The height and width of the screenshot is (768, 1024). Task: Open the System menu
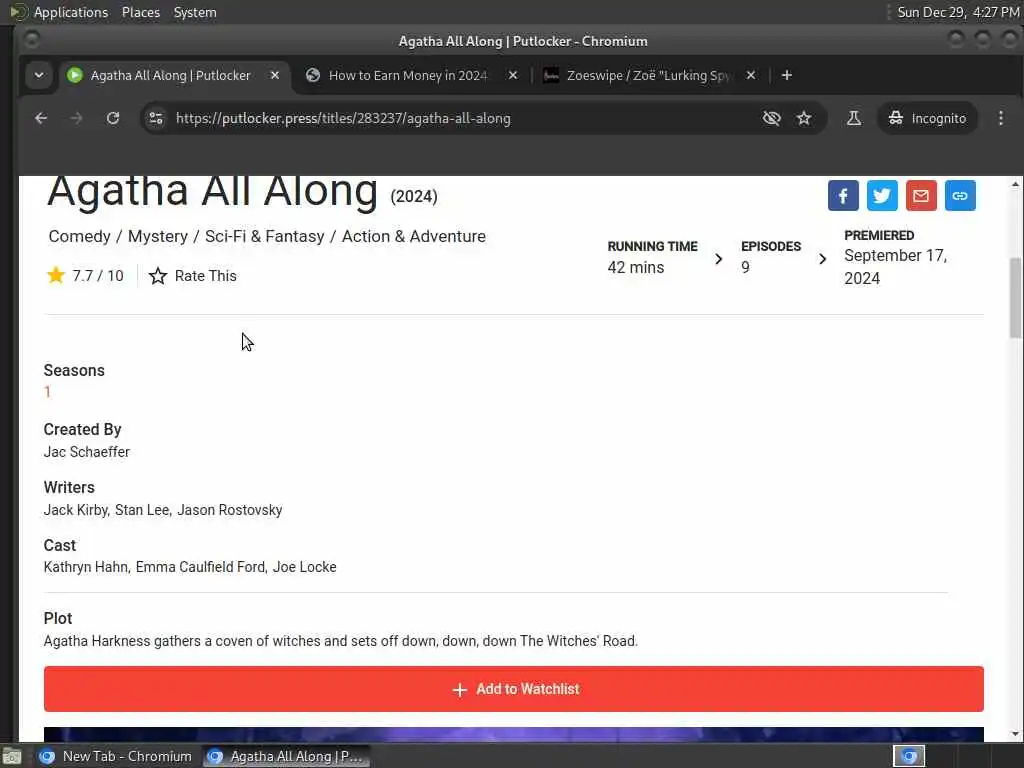(x=195, y=12)
